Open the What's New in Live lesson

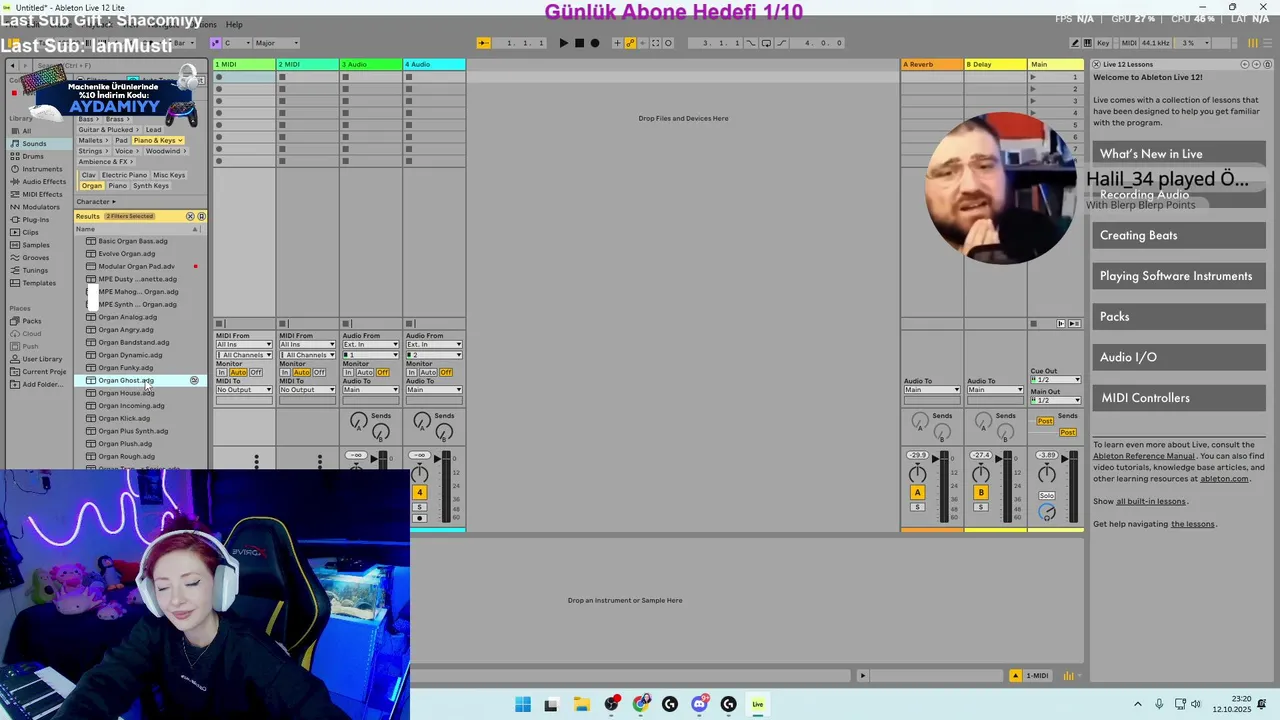[1179, 154]
